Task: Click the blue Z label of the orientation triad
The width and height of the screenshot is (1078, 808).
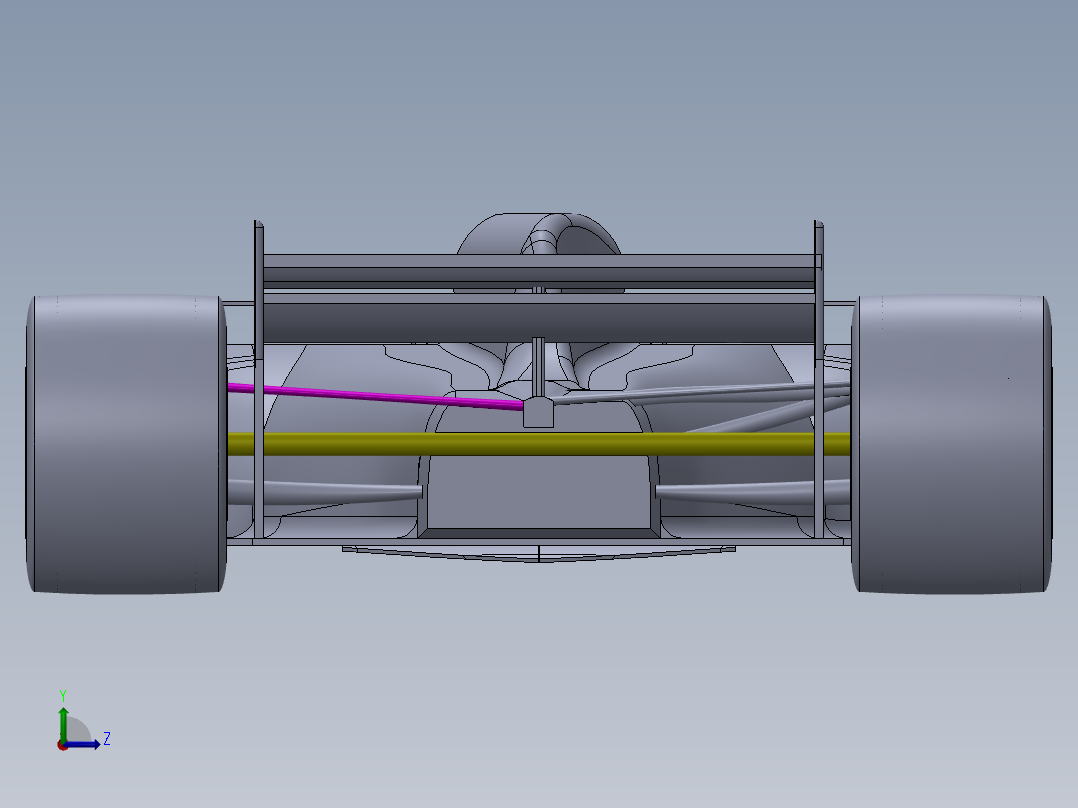Action: pos(107,738)
